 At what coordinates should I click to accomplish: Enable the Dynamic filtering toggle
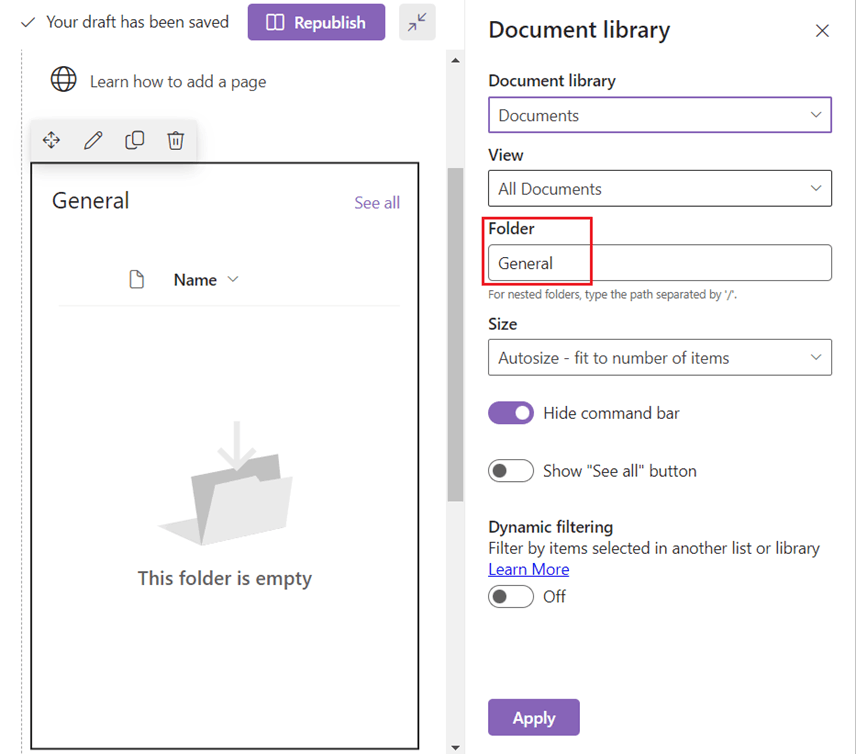click(x=511, y=596)
